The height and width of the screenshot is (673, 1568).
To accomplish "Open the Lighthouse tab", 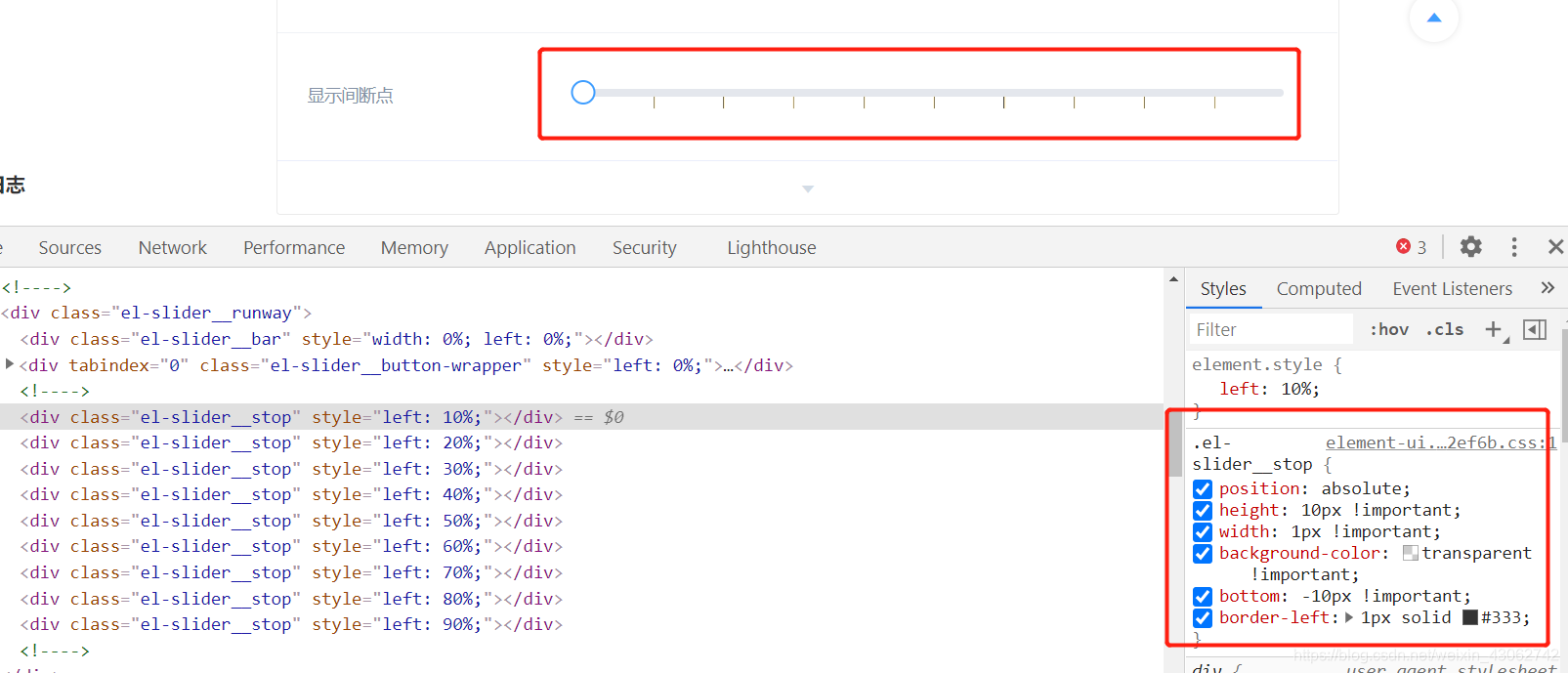I will [x=772, y=248].
